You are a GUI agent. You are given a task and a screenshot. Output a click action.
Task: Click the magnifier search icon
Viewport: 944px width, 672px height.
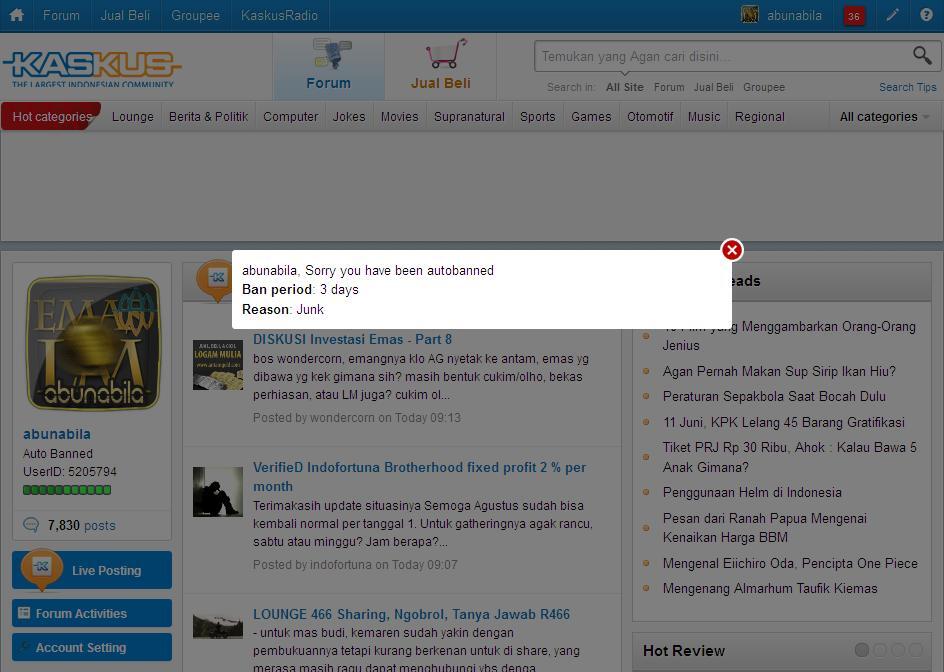[x=922, y=55]
